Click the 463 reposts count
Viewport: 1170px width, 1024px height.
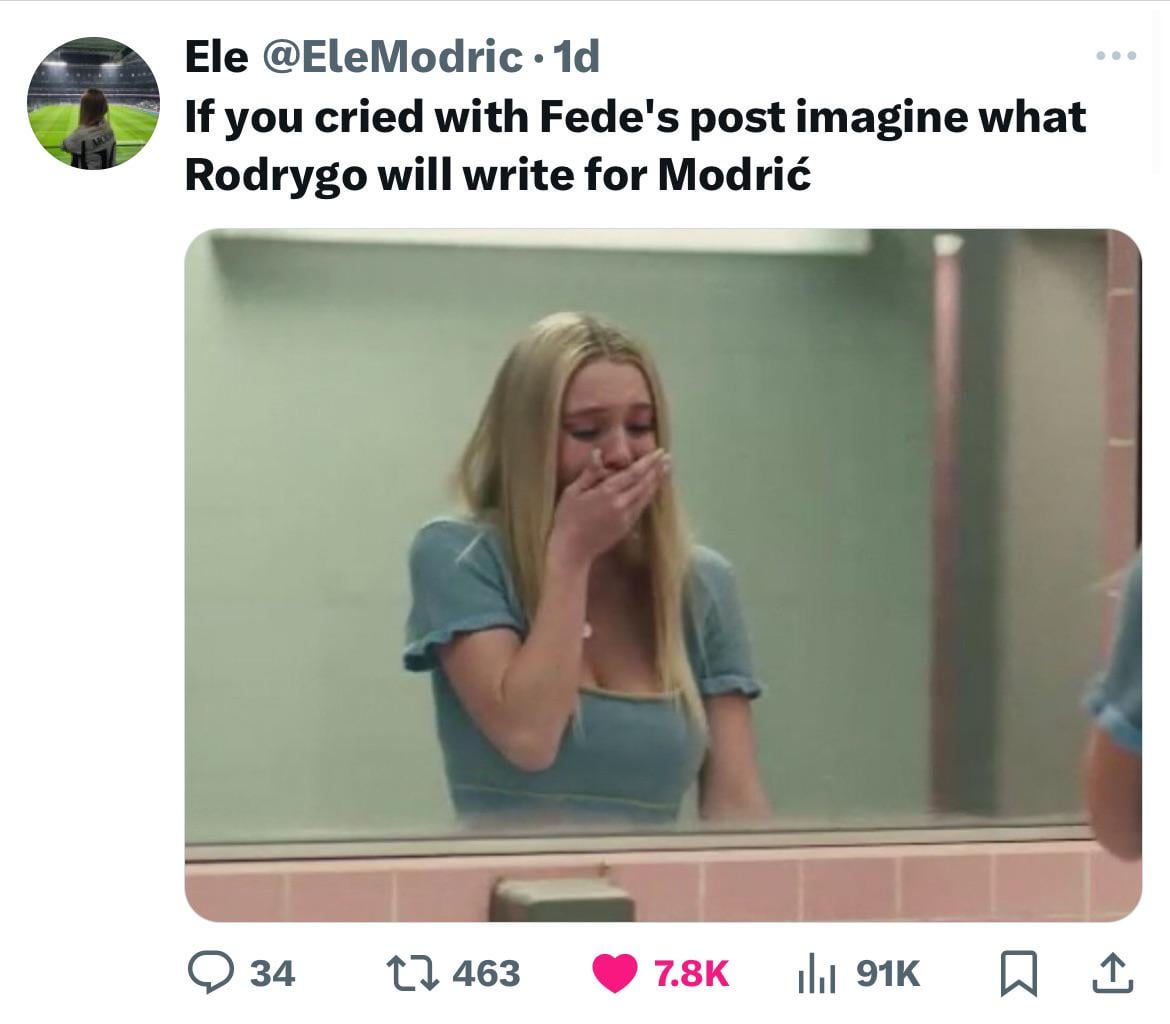click(487, 973)
